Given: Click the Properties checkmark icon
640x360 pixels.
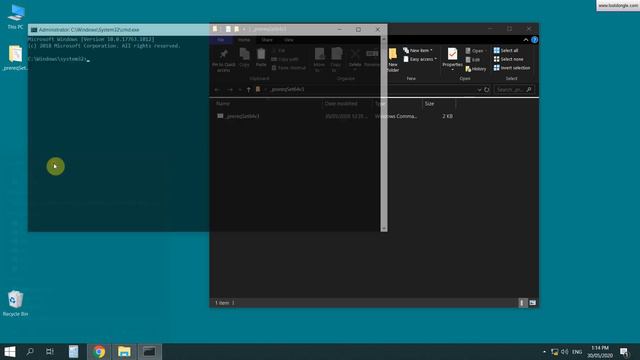Looking at the screenshot, I should point(452,54).
